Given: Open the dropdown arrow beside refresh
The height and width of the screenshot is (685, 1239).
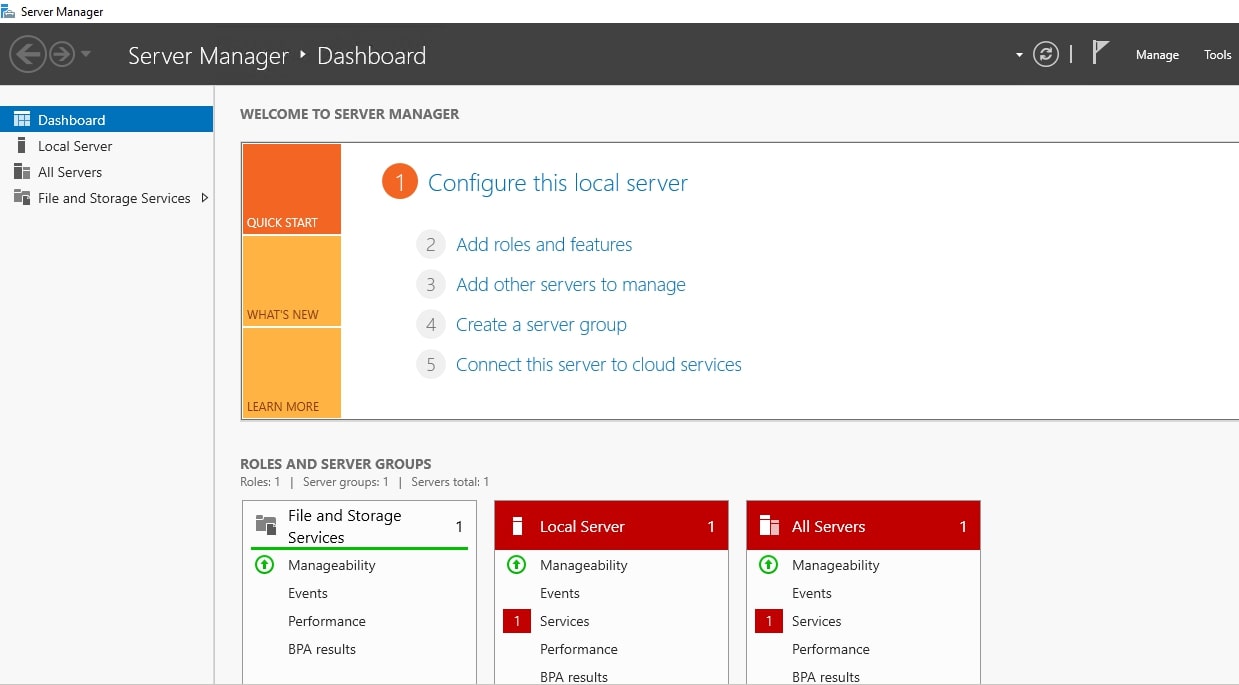Looking at the screenshot, I should (x=1019, y=55).
